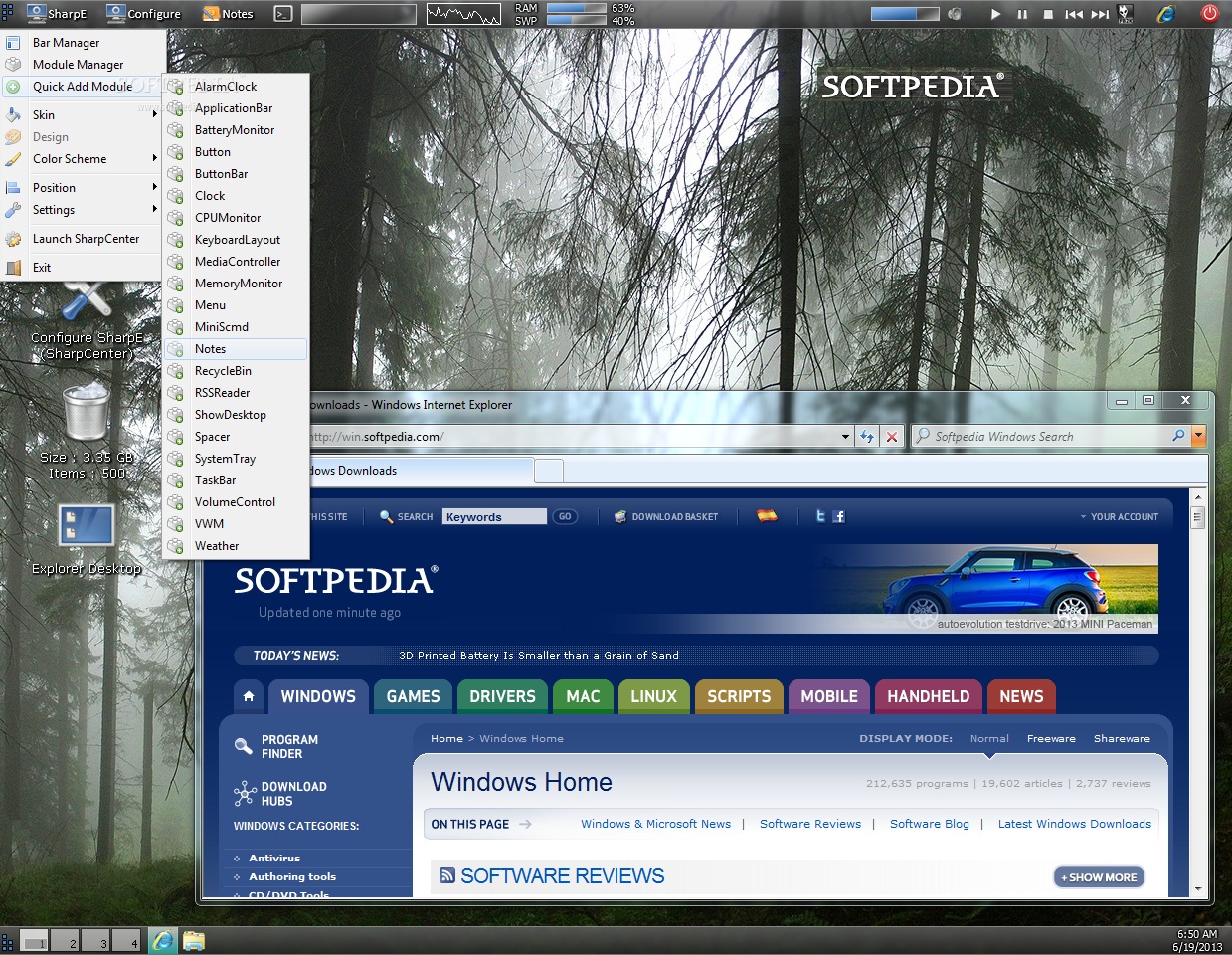Screen dimensions: 1232x955
Task: Select Notes in Quick Add Module list
Action: tap(236, 349)
